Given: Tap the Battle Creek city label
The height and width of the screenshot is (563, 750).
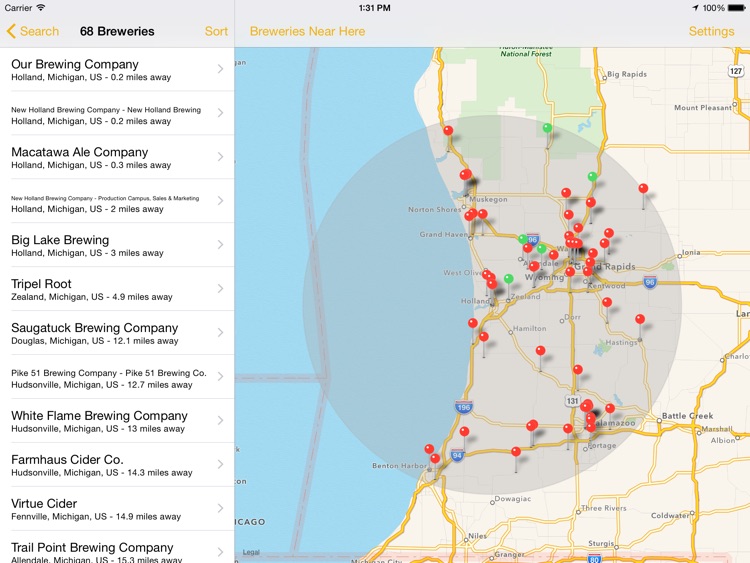Looking at the screenshot, I should click(687, 416).
